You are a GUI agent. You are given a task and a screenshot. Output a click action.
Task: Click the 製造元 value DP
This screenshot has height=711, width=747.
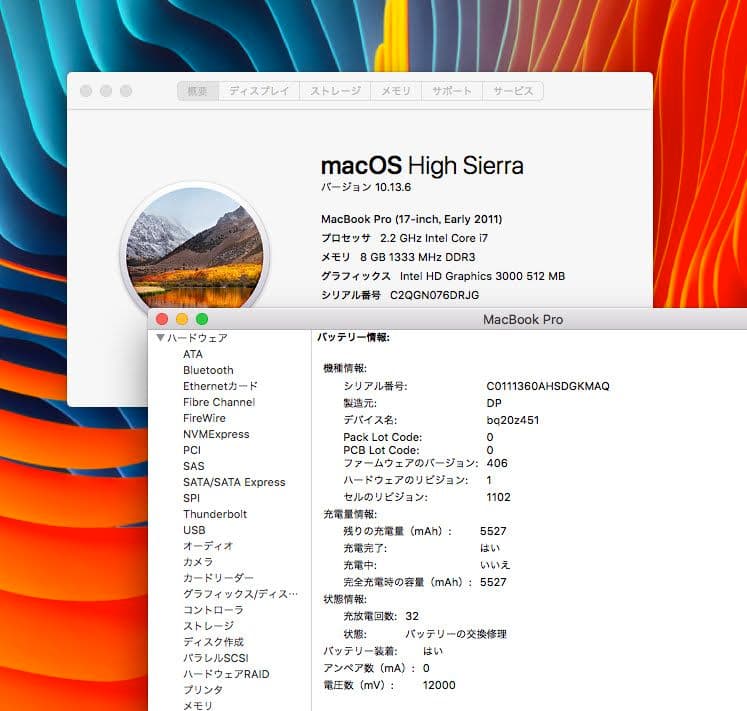494,403
